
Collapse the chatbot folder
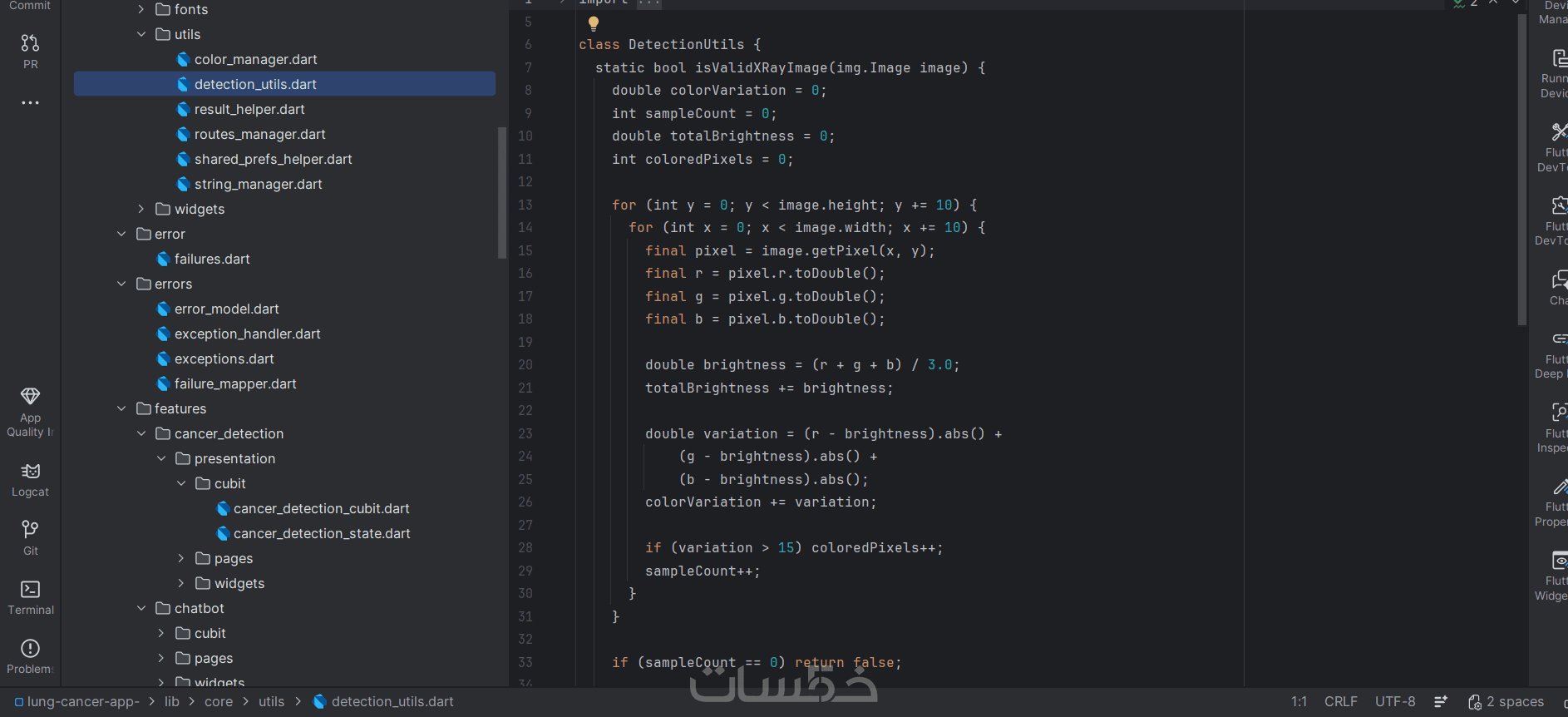(141, 608)
